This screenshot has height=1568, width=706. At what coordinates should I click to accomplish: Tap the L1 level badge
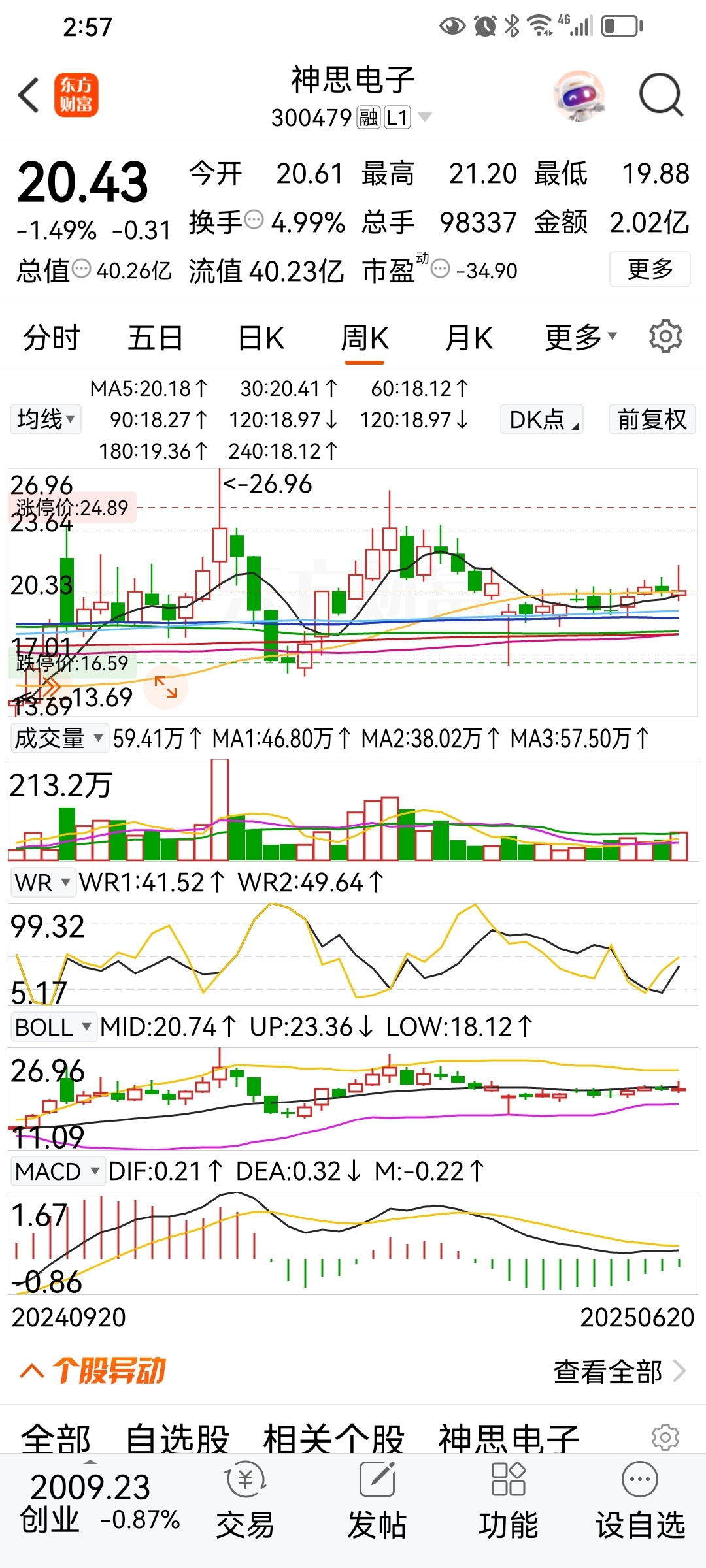tap(397, 118)
